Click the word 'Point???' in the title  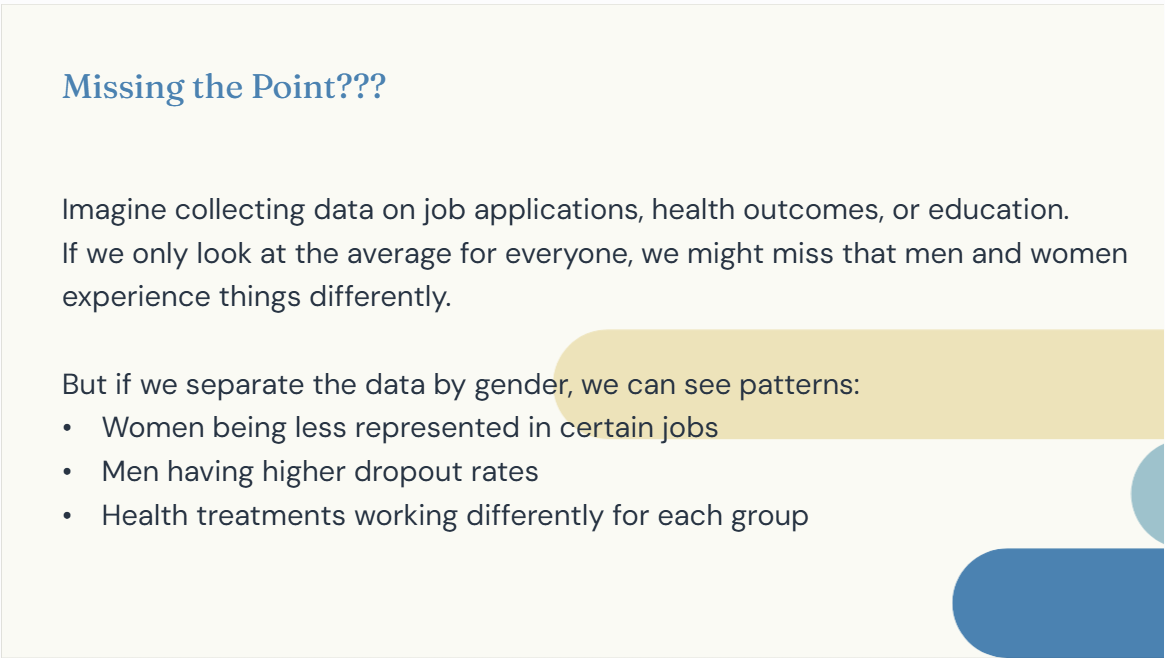pyautogui.click(x=319, y=87)
